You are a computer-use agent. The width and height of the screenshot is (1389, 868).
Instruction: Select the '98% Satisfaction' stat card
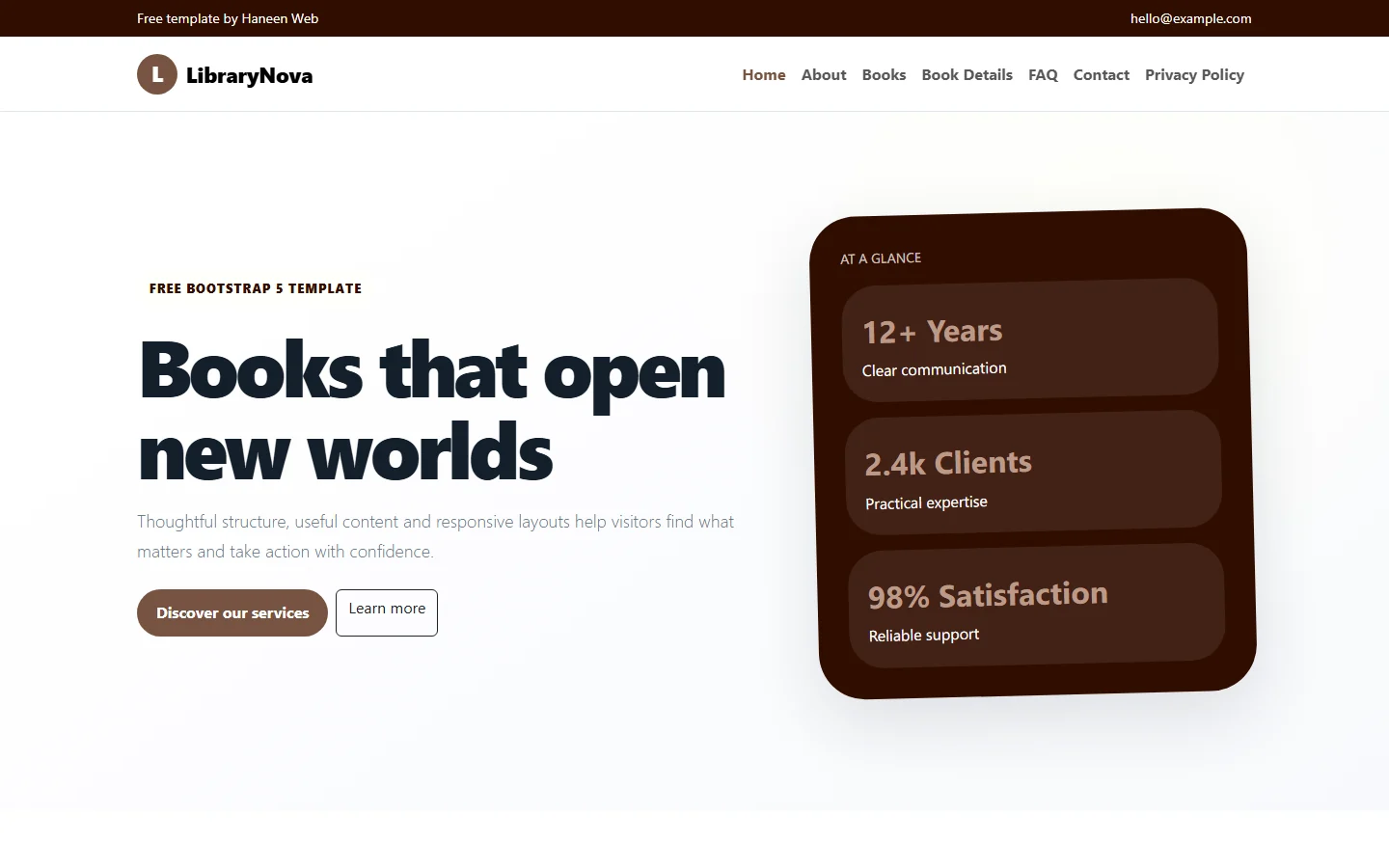point(1037,606)
